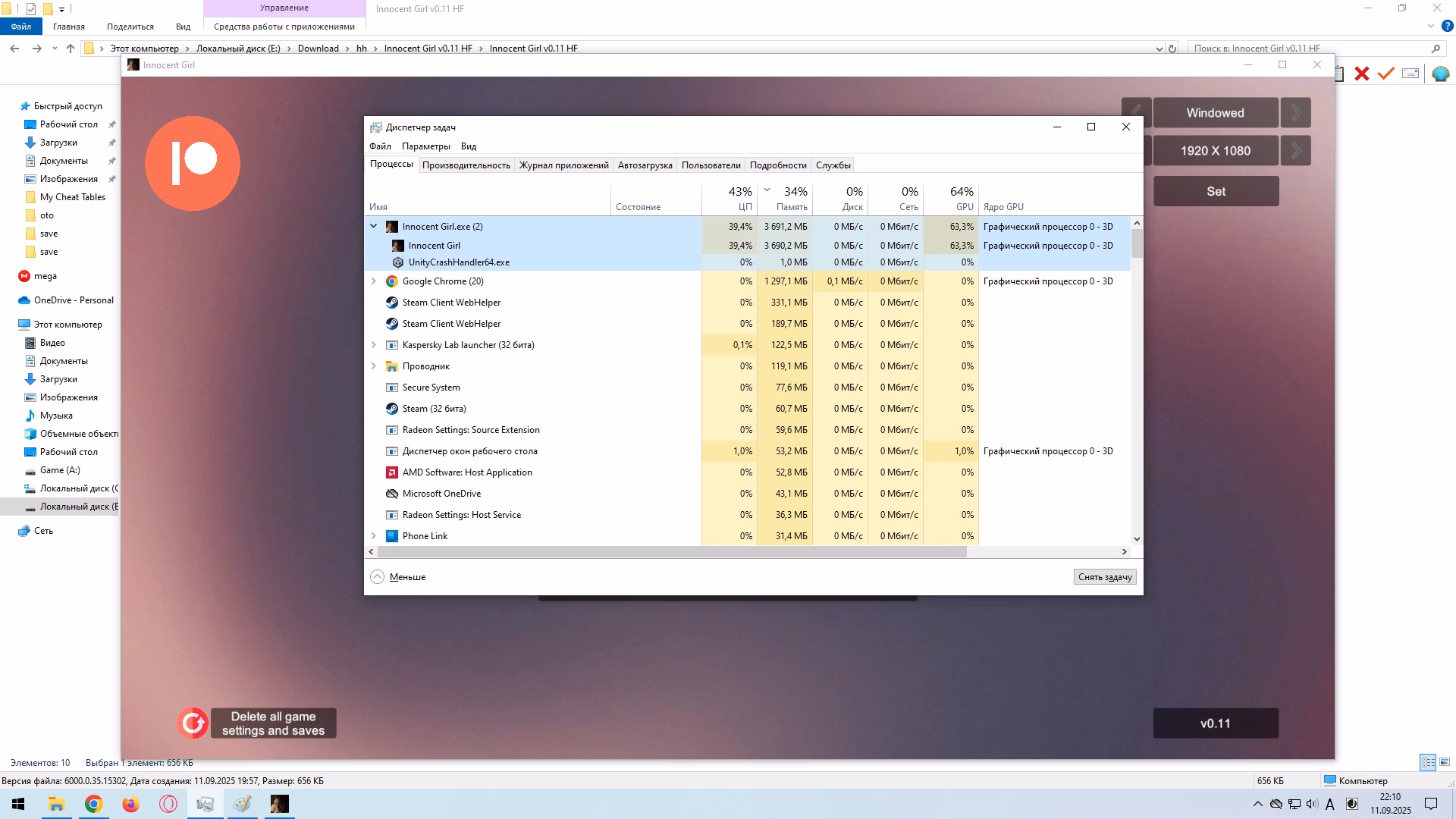Viewport: 1456px width, 819px height.
Task: Click mega icon in Explorer sidebar
Action: pyautogui.click(x=25, y=276)
